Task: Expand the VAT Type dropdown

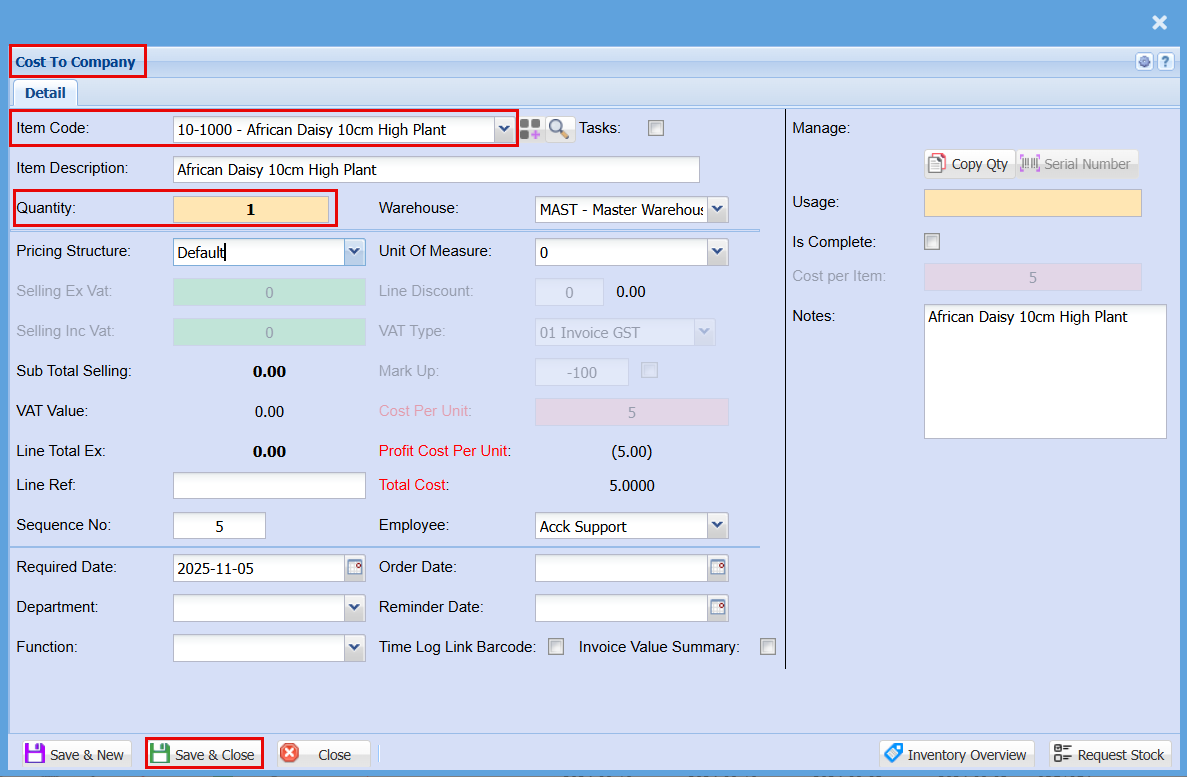Action: coord(704,332)
